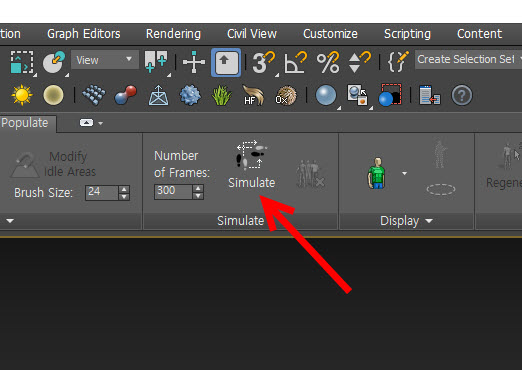Image resolution: width=522 pixels, height=370 pixels.
Task: Click Edit Named Selection Sets icon
Action: coord(398,62)
